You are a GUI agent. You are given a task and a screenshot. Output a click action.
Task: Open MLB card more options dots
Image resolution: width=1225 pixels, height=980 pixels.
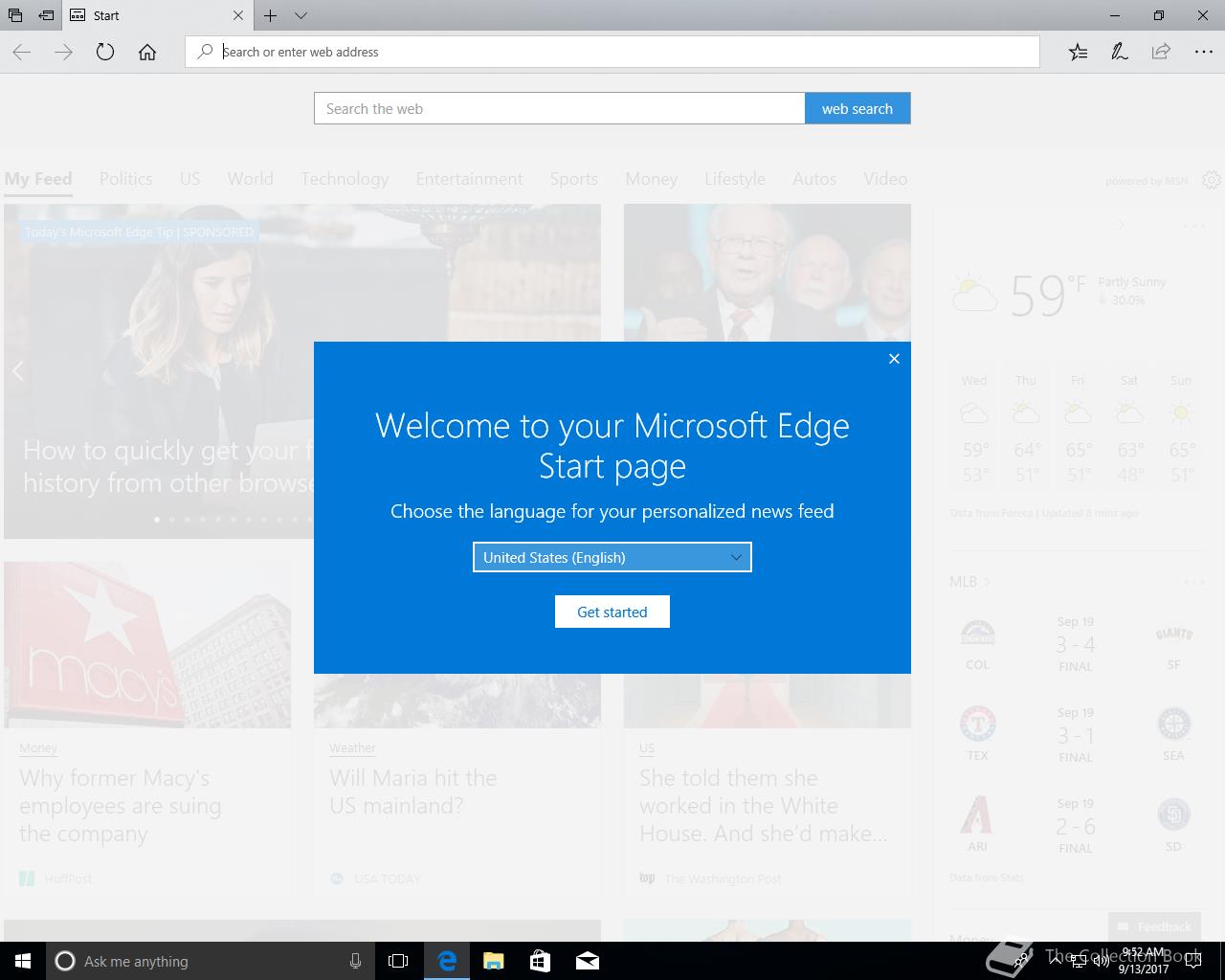click(x=1194, y=582)
